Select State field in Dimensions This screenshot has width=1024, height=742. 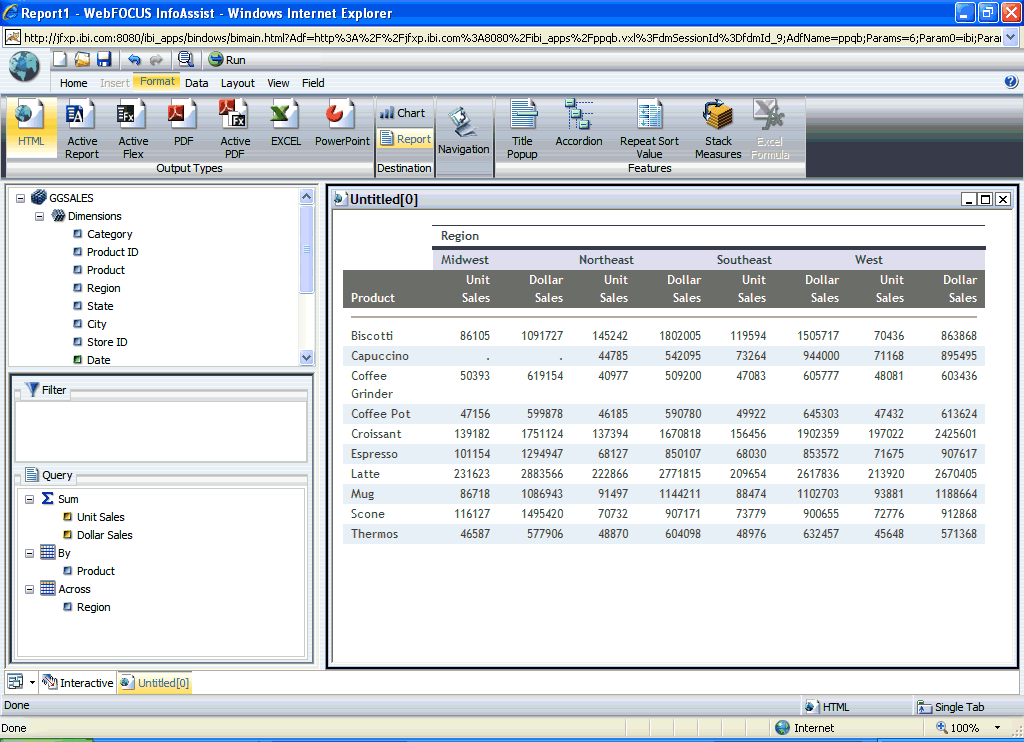99,306
